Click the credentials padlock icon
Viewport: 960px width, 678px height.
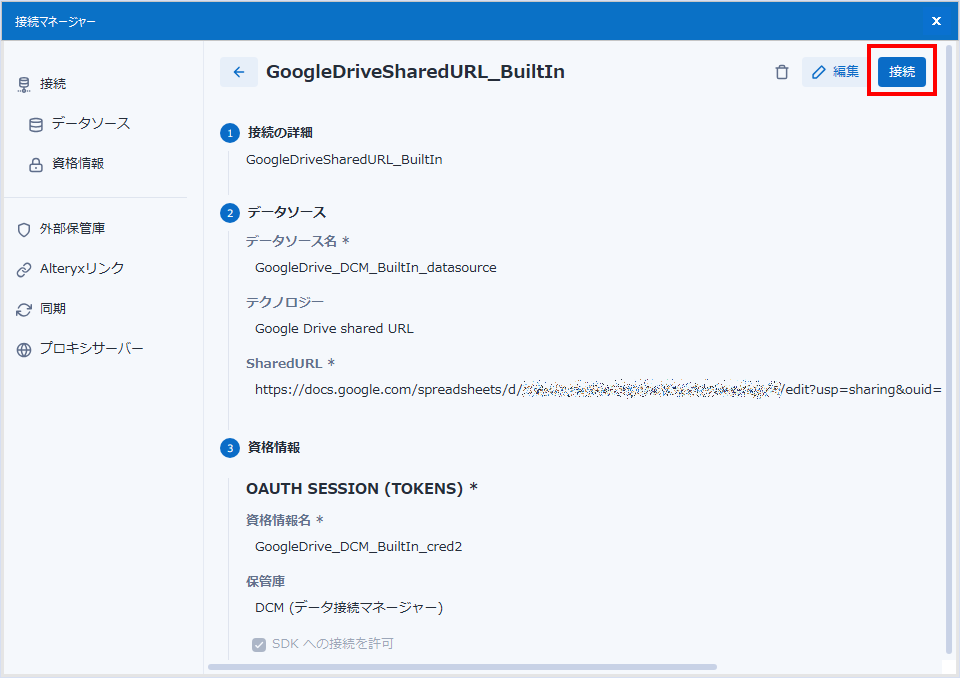[x=36, y=164]
